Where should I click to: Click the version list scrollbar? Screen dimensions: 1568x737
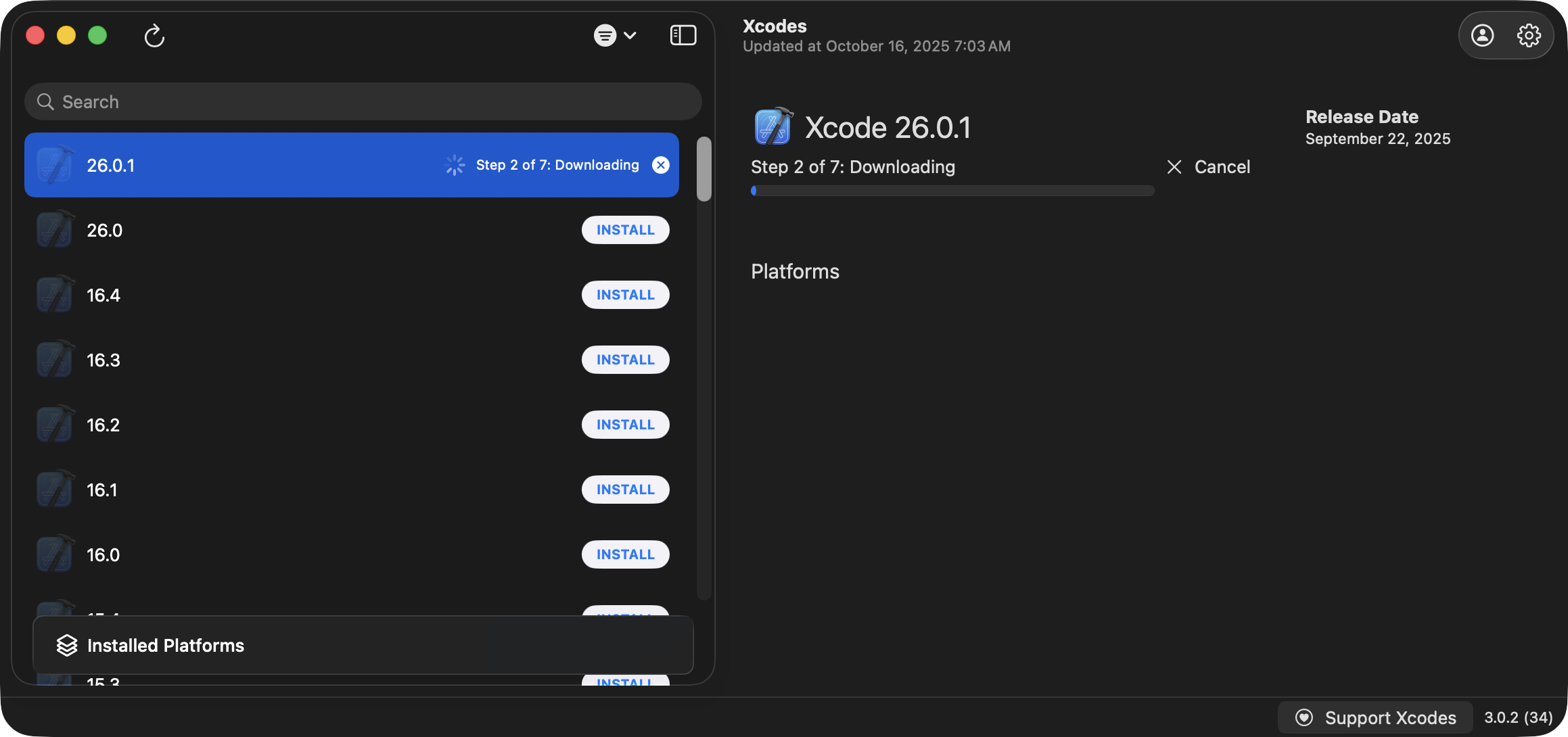(x=704, y=169)
